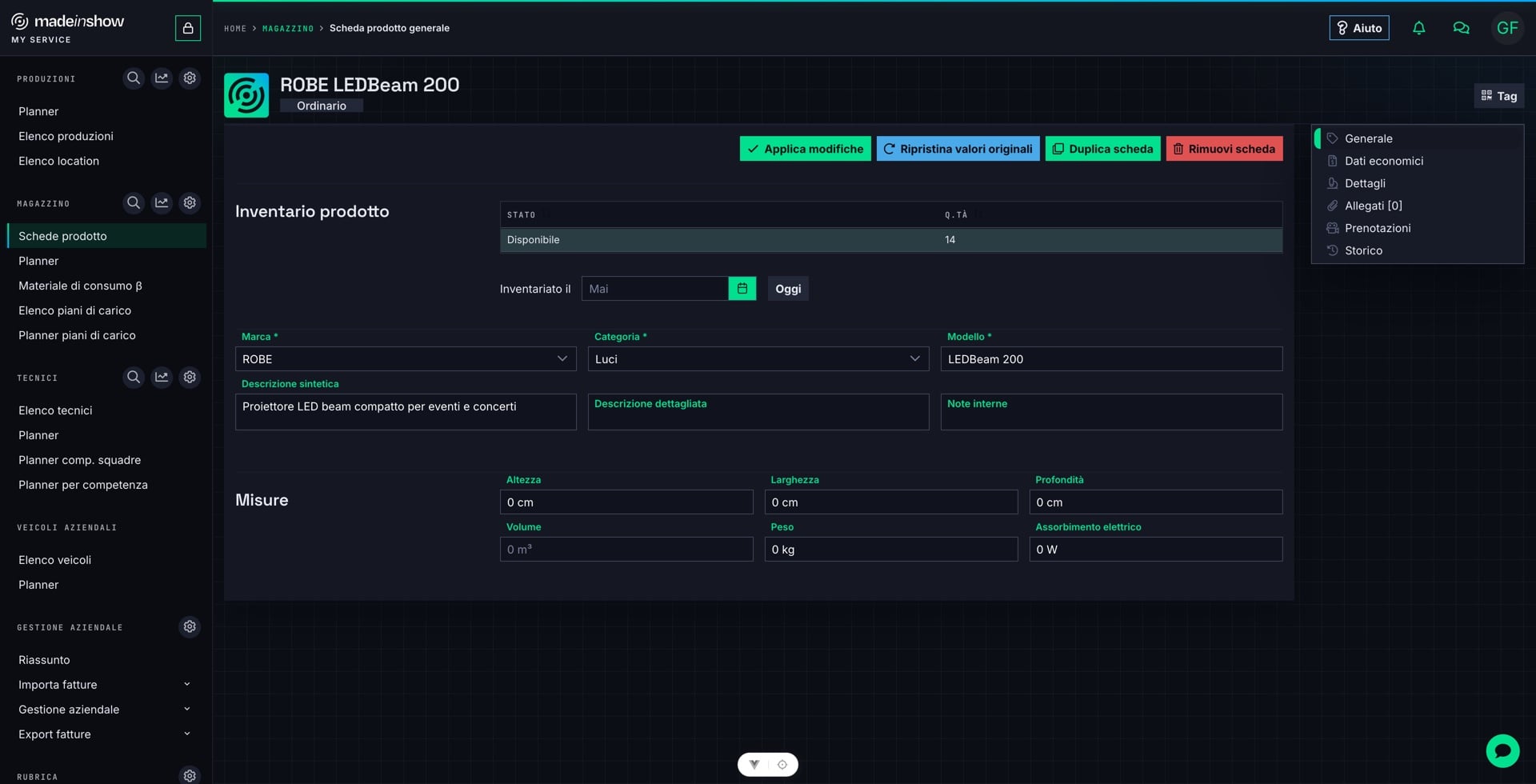
Task: Open Aiuto help button
Action: click(x=1359, y=28)
